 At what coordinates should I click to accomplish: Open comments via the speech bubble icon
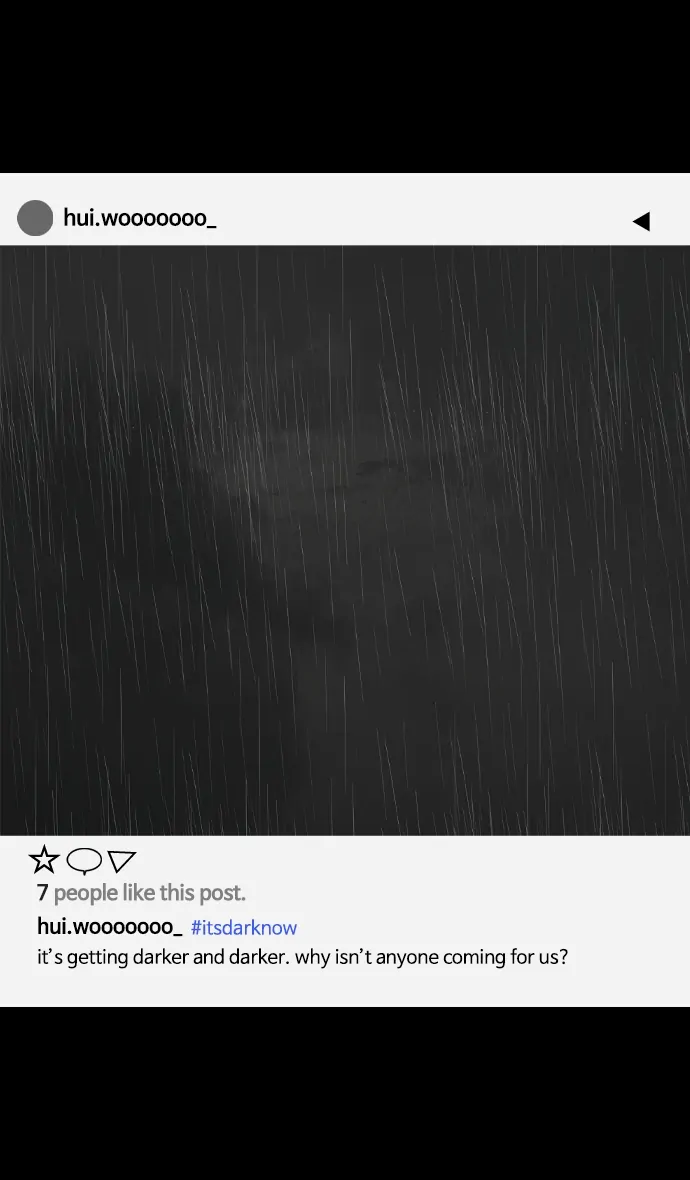[84, 860]
